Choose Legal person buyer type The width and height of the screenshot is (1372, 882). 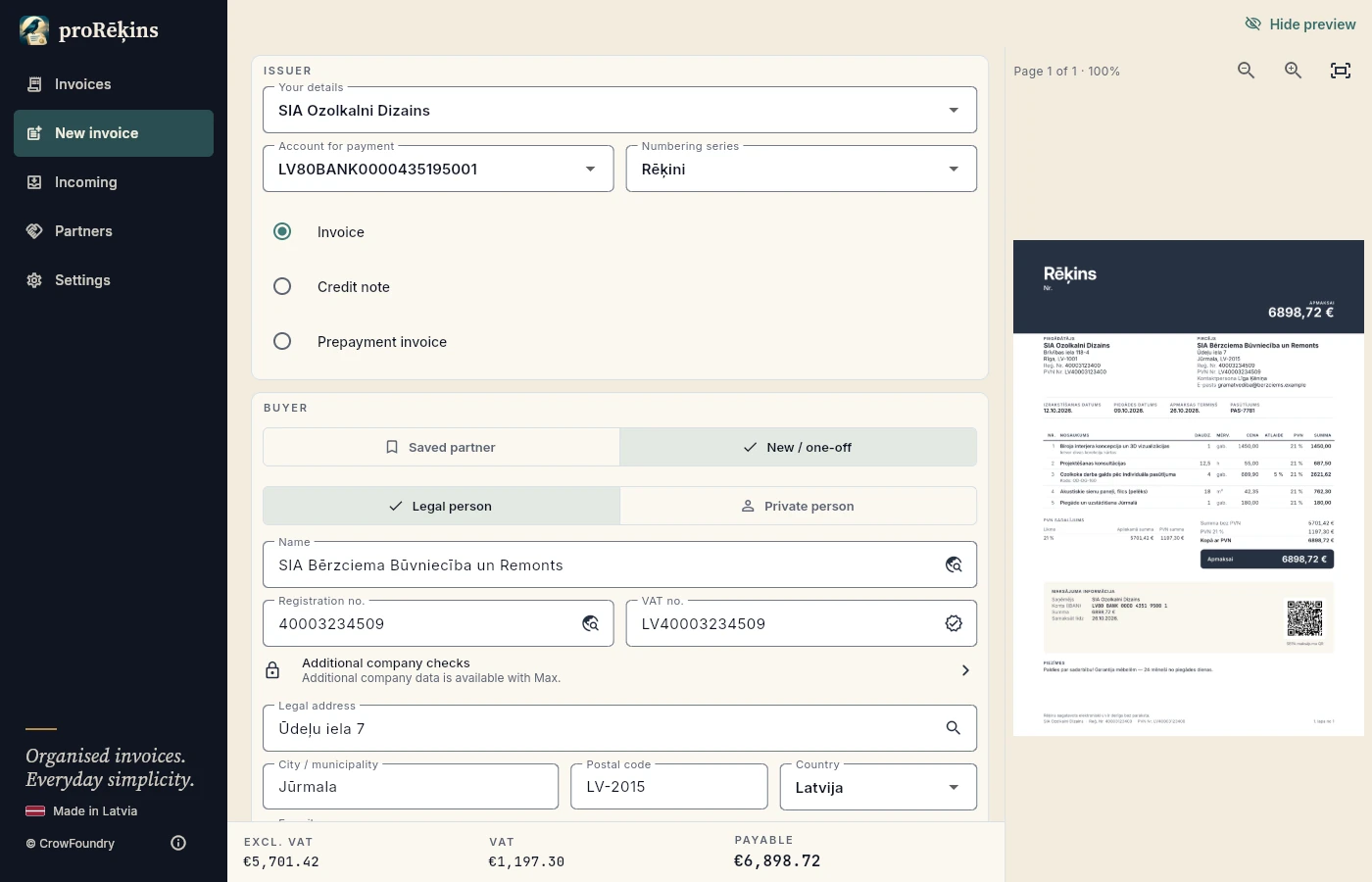click(441, 506)
